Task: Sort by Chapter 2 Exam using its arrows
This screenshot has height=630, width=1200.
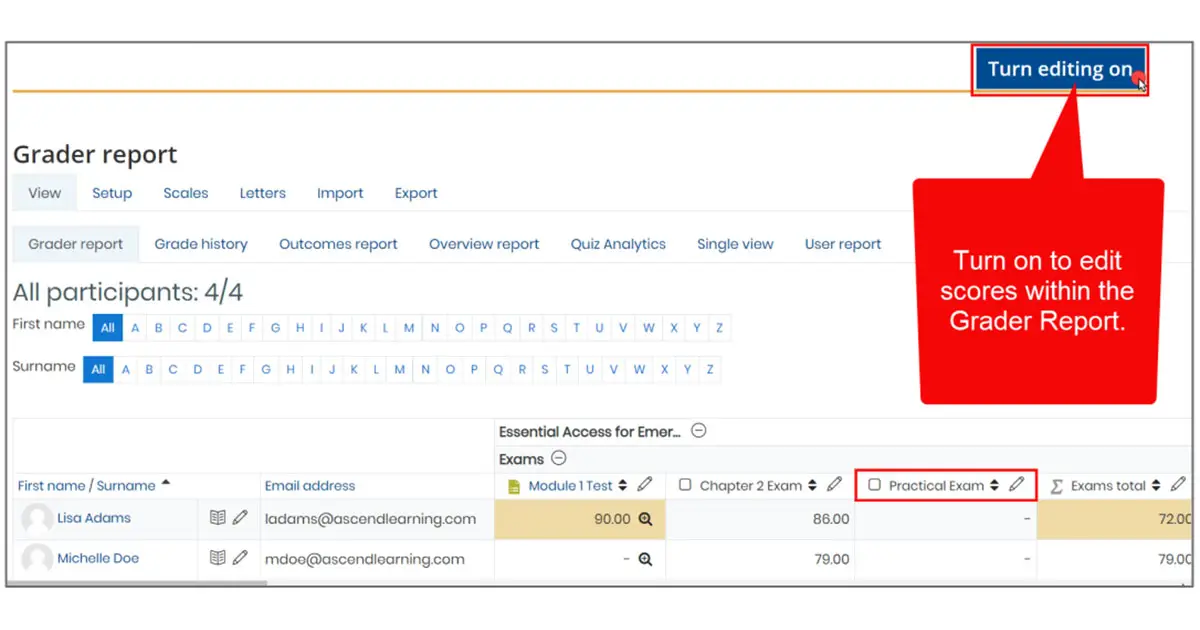Action: pyautogui.click(x=811, y=485)
